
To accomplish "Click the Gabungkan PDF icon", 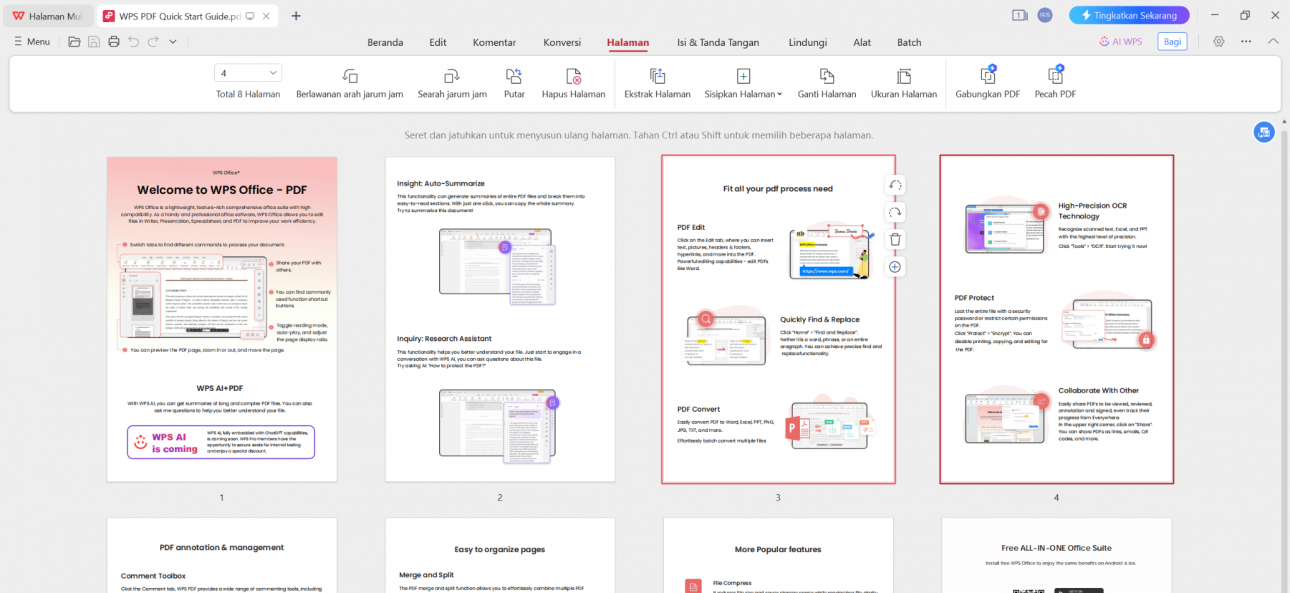I will [986, 80].
